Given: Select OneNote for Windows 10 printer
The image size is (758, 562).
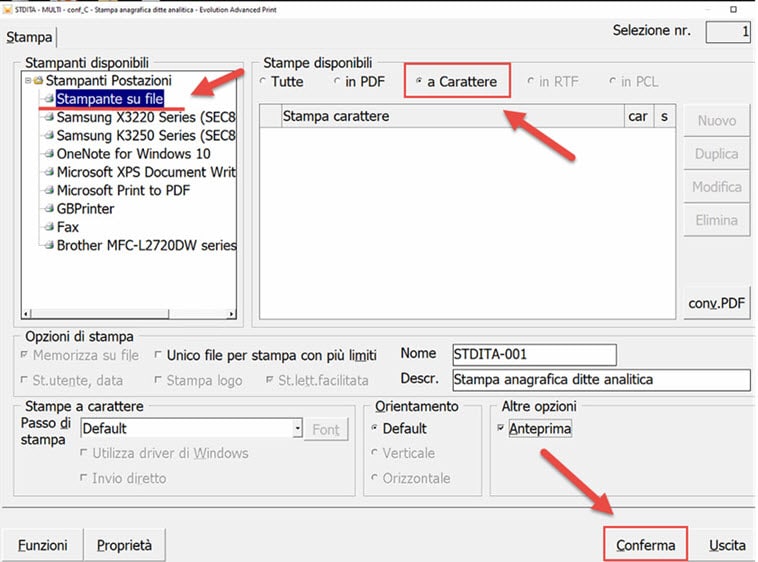Looking at the screenshot, I should pyautogui.click(x=133, y=154).
